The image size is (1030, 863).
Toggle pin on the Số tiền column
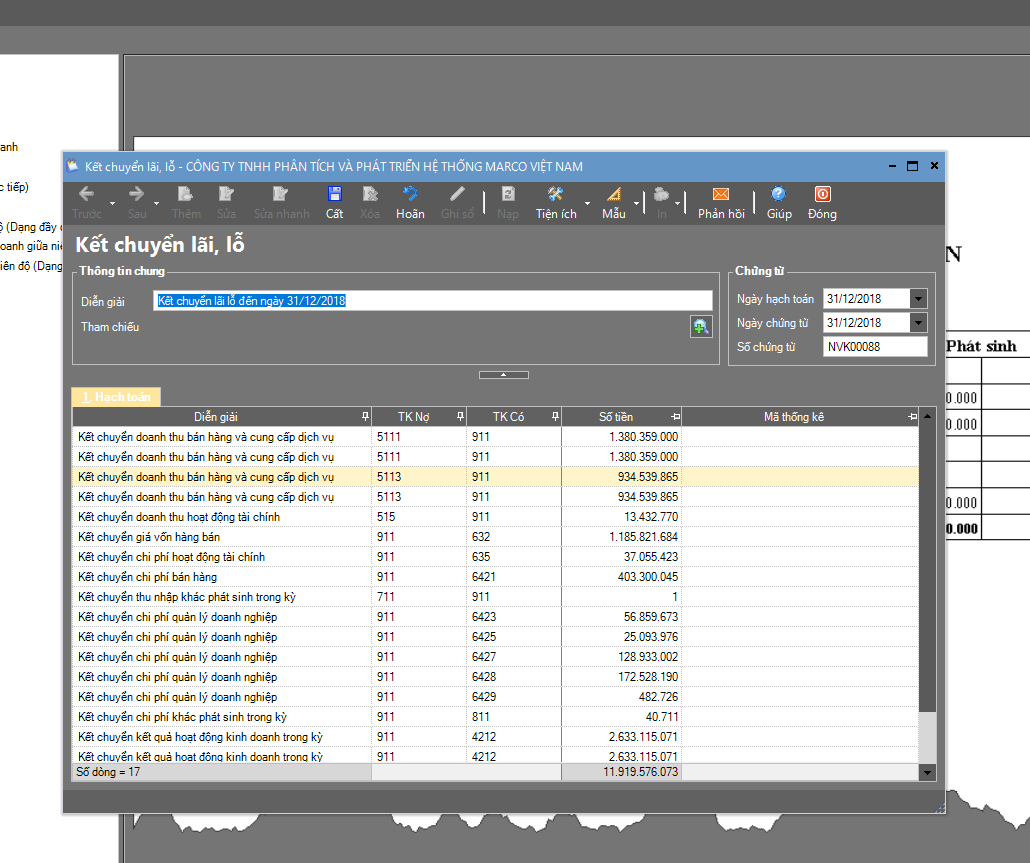[x=675, y=416]
